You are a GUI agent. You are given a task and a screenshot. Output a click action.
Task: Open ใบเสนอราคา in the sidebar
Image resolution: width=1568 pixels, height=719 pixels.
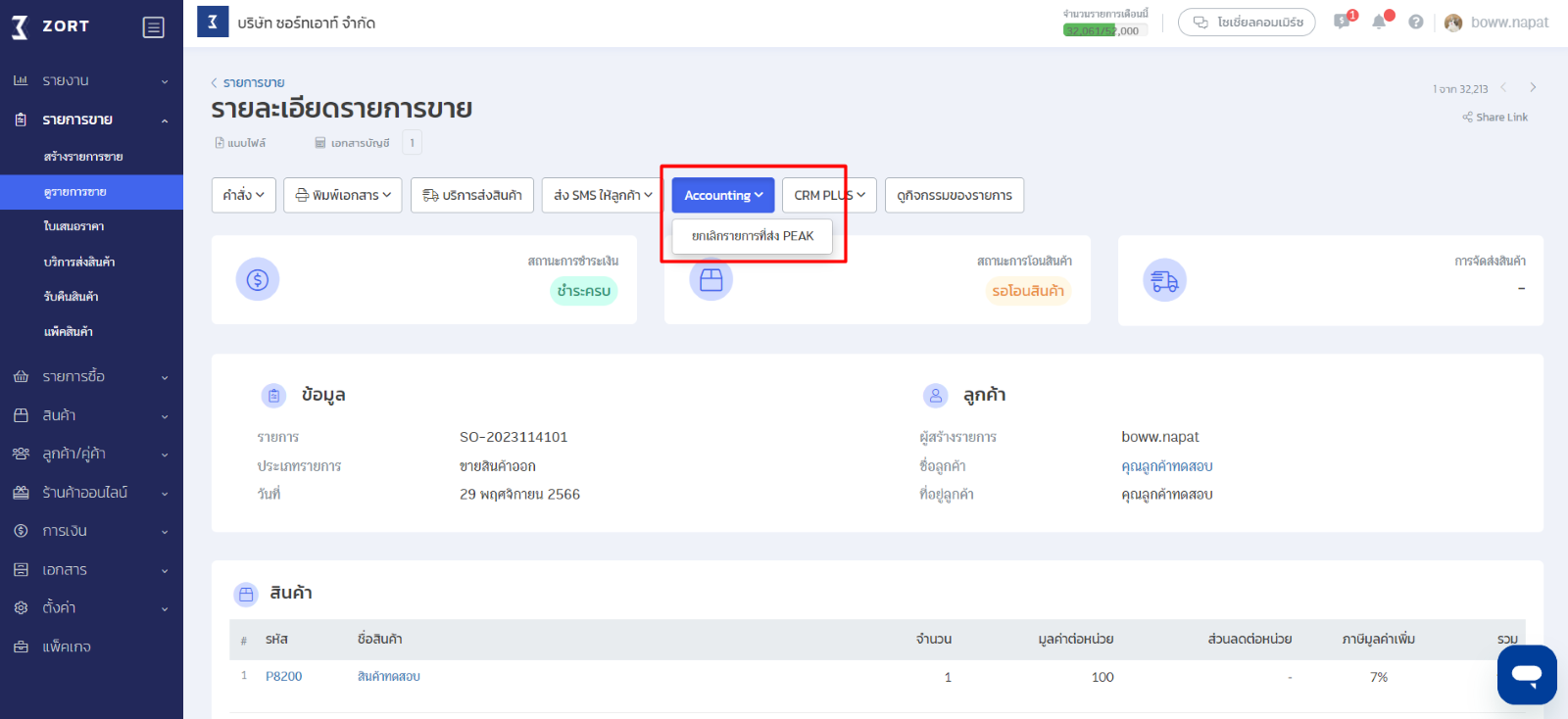(73, 226)
